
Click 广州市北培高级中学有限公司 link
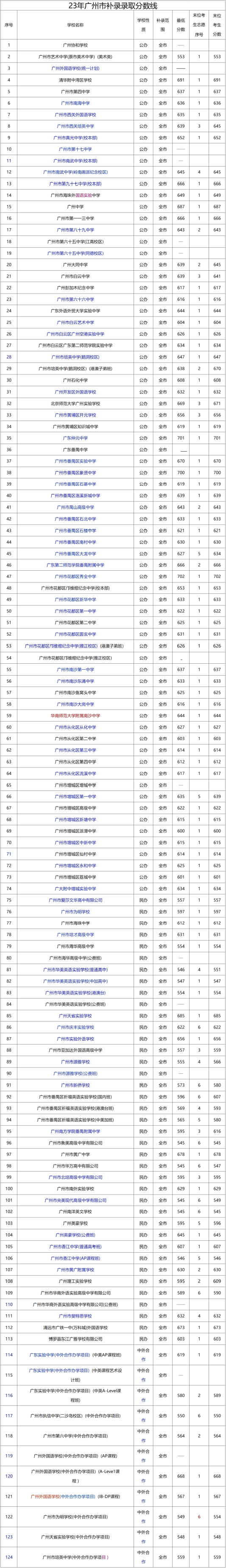point(75,1178)
